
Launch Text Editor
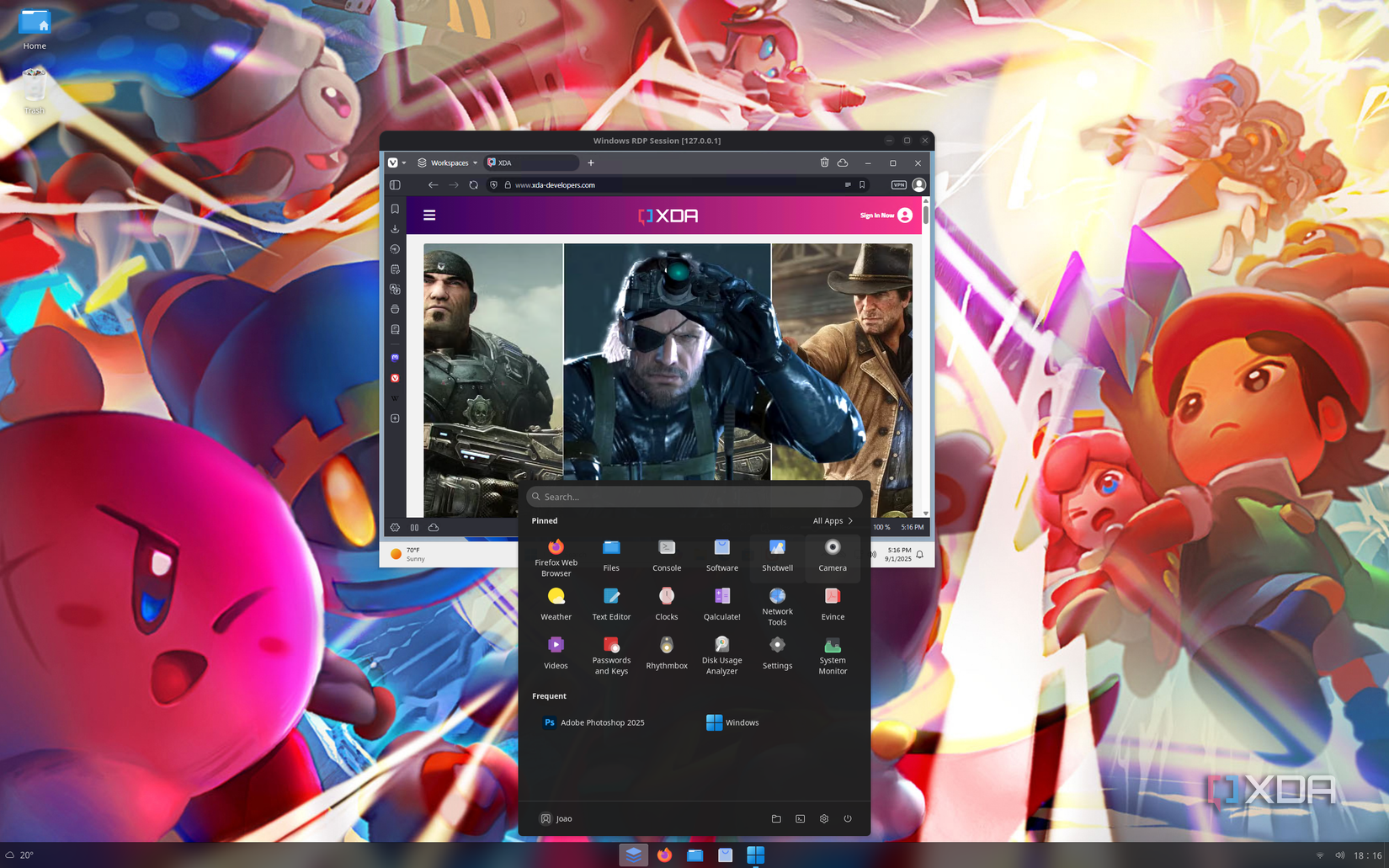click(x=611, y=606)
